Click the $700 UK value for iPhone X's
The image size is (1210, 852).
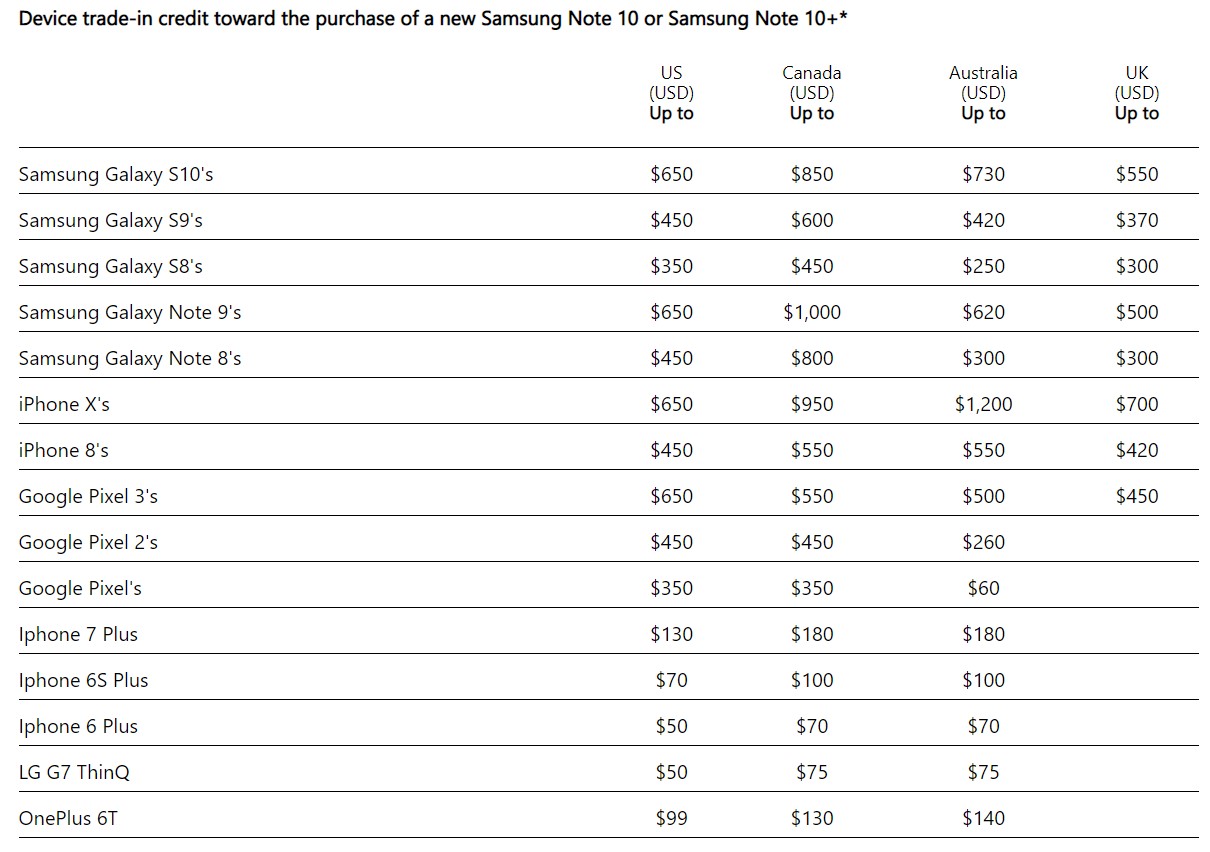[x=1137, y=405]
